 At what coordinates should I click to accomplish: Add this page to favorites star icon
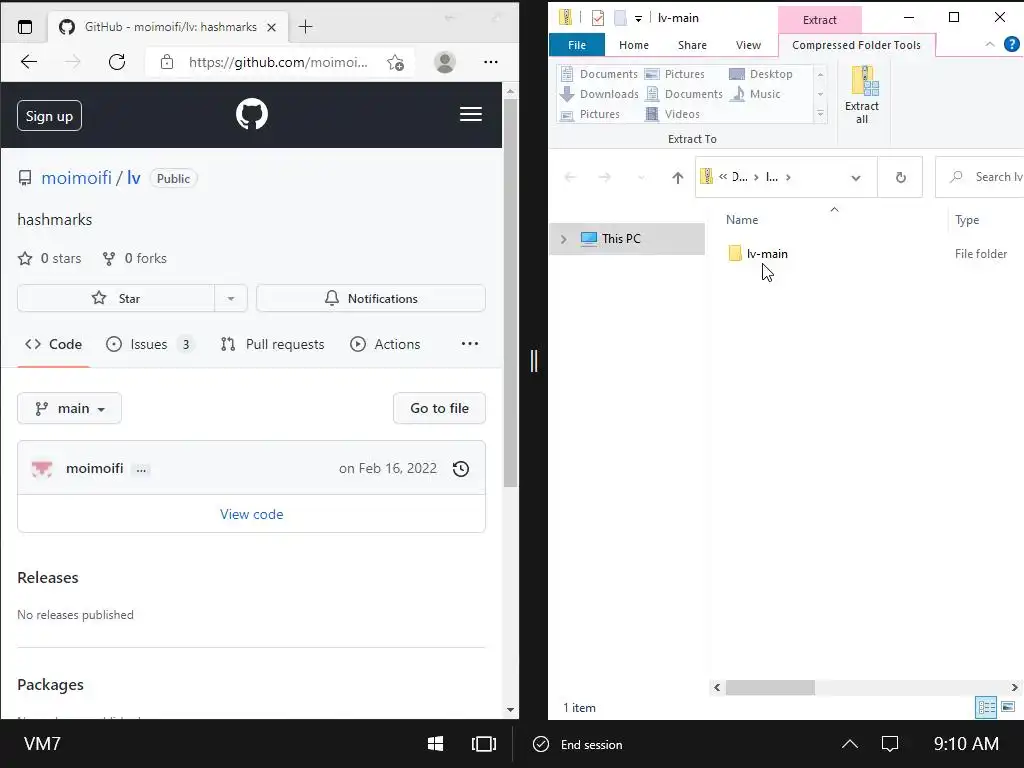tap(395, 62)
